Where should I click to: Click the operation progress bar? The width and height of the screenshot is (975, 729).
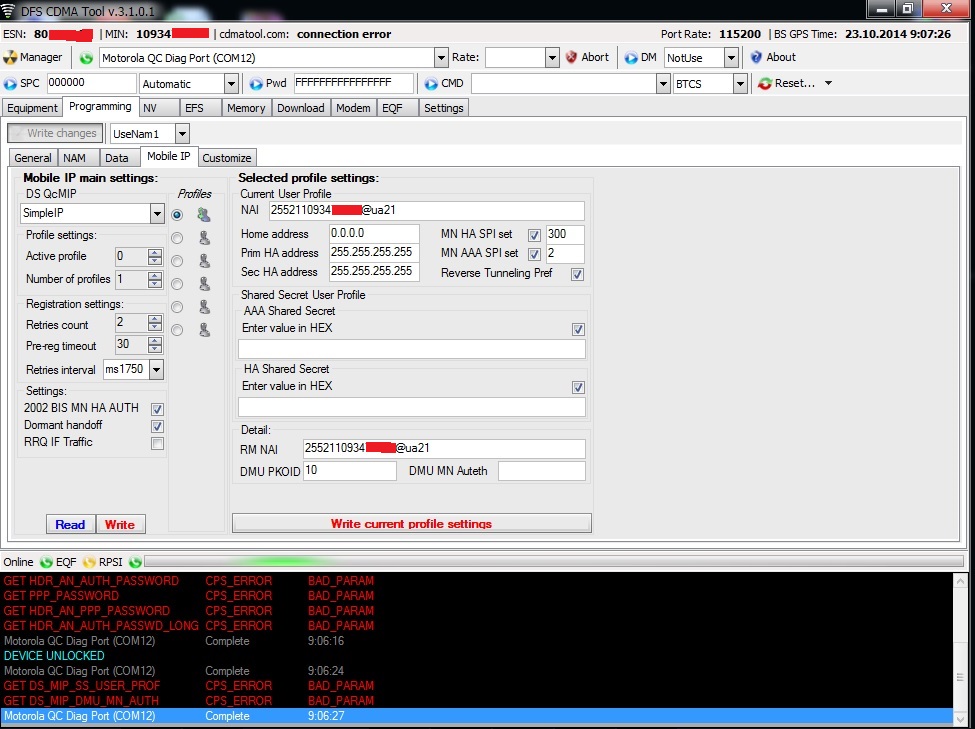point(554,562)
